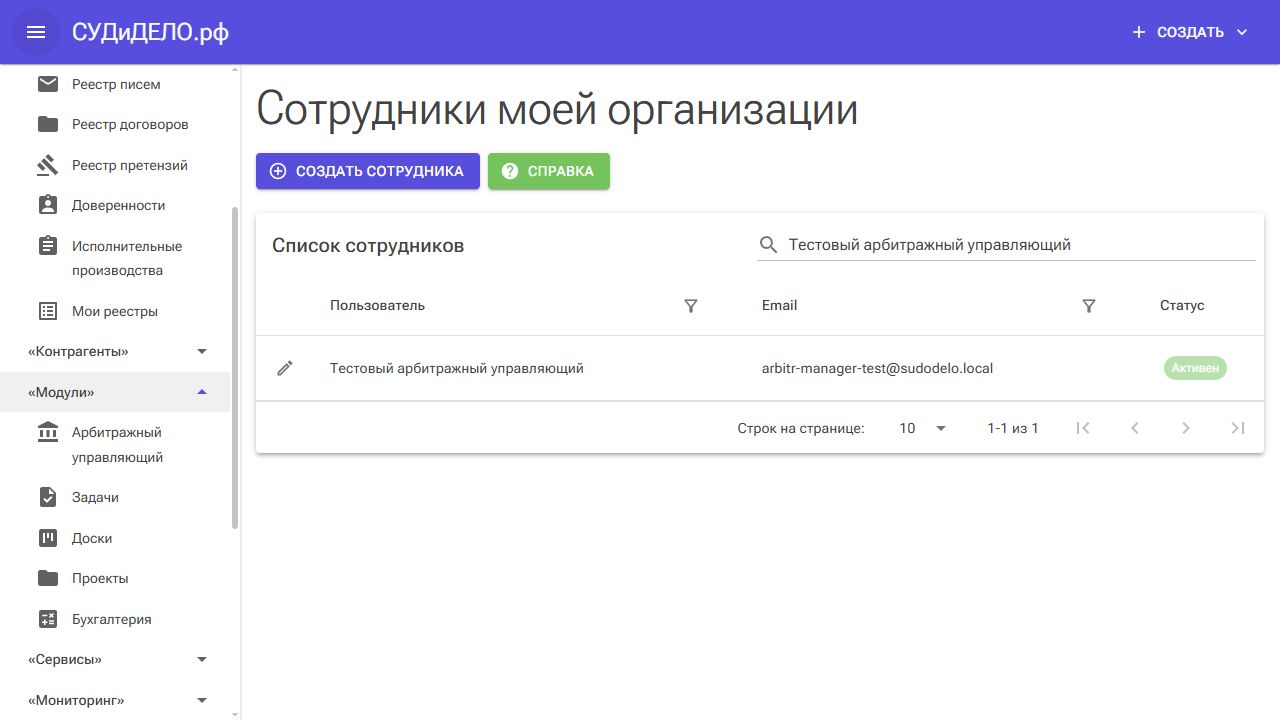Click the Задачи checklist icon
Viewport: 1280px width, 720px height.
click(x=47, y=497)
